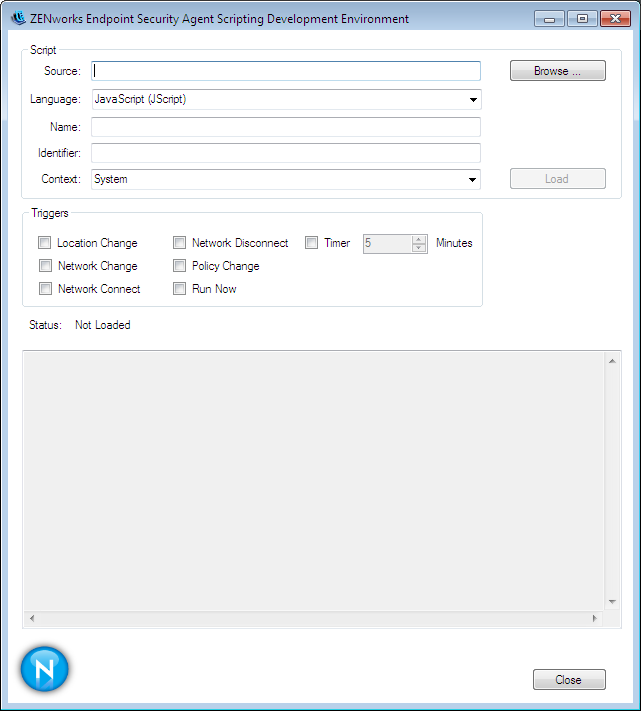Click the Not Loaded status text
Viewport: 641px width, 711px height.
pyautogui.click(x=103, y=325)
